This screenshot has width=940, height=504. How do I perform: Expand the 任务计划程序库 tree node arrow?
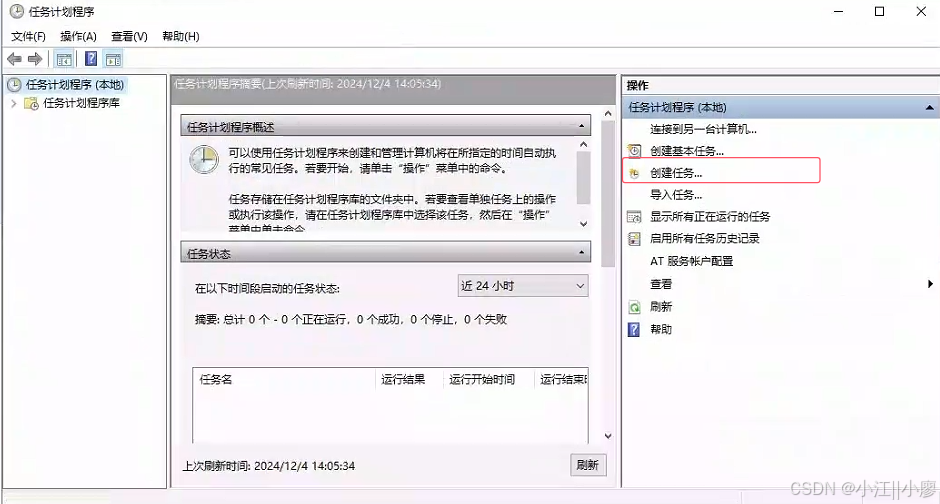(x=14, y=103)
